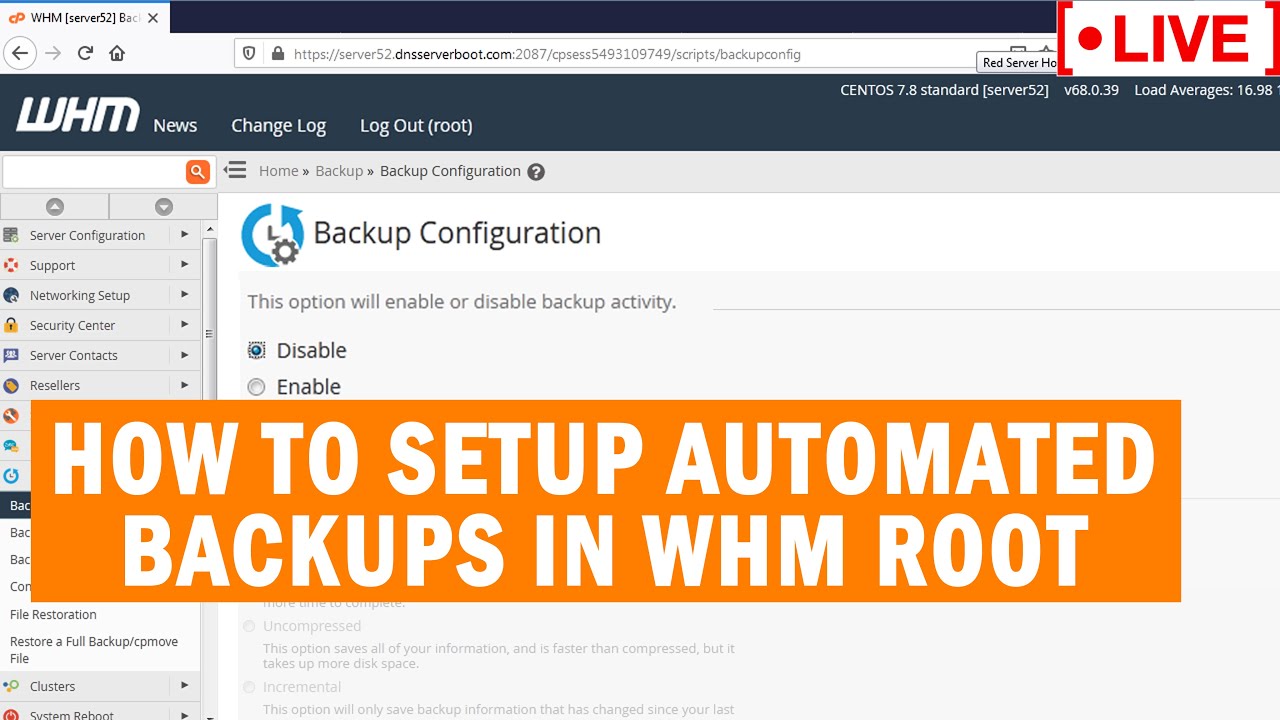
Task: Click Log Out (root)
Action: coord(416,125)
